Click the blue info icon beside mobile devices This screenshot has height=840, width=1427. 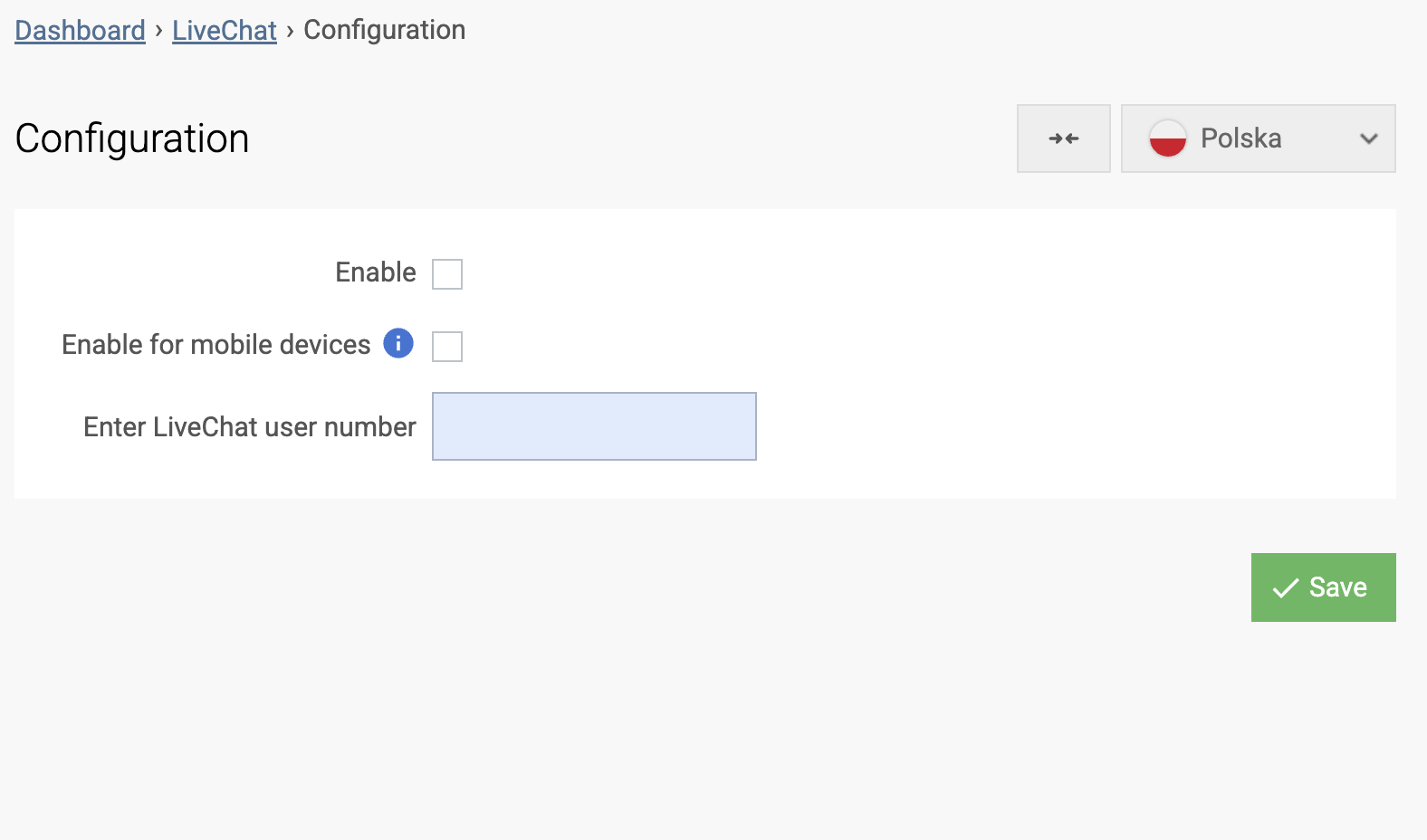tap(398, 343)
